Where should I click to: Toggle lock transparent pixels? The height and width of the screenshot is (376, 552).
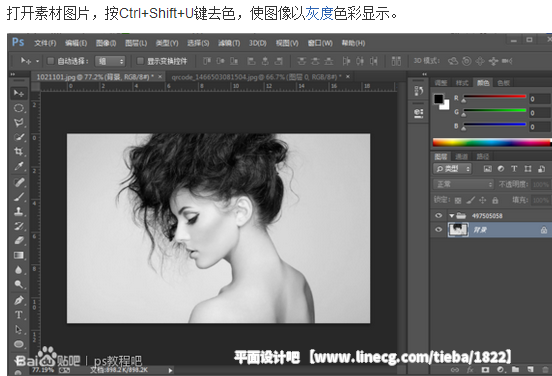pyautogui.click(x=458, y=201)
